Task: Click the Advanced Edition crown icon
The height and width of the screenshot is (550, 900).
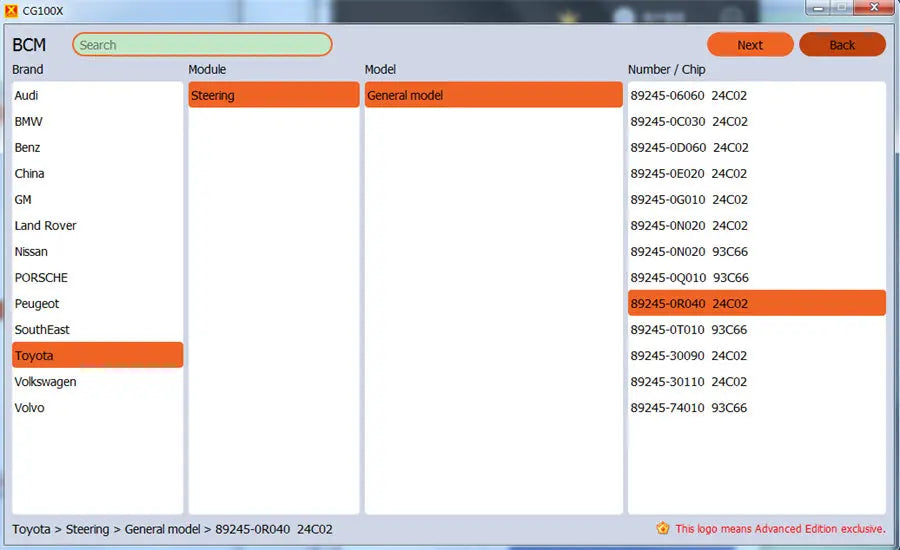Action: (663, 528)
